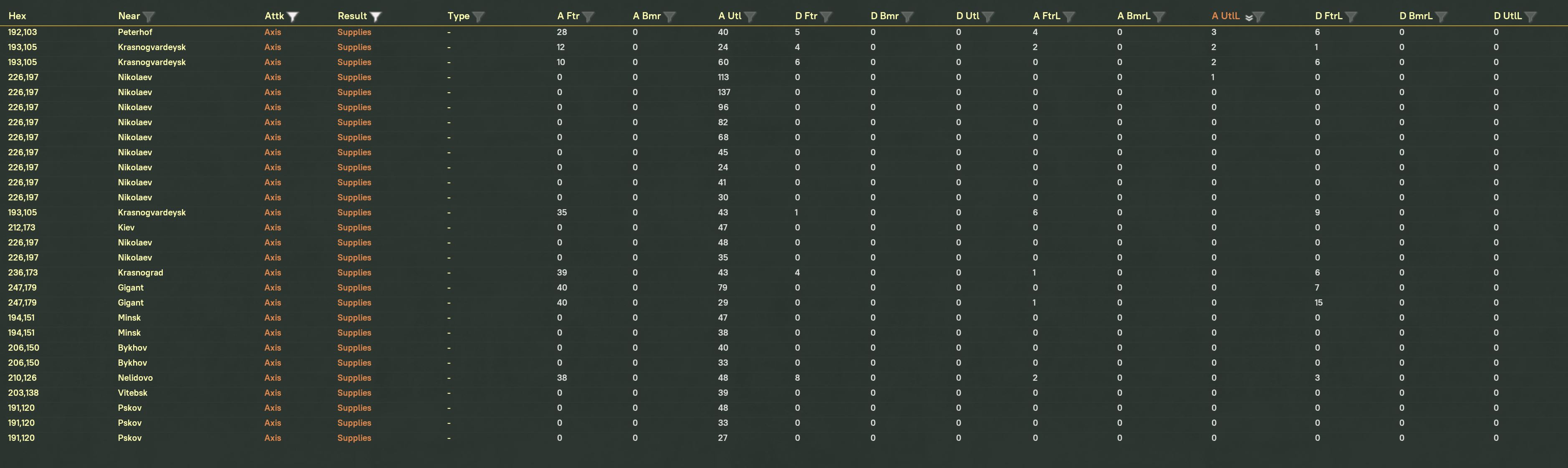
Task: Filter the A Bmr column
Action: pos(669,16)
